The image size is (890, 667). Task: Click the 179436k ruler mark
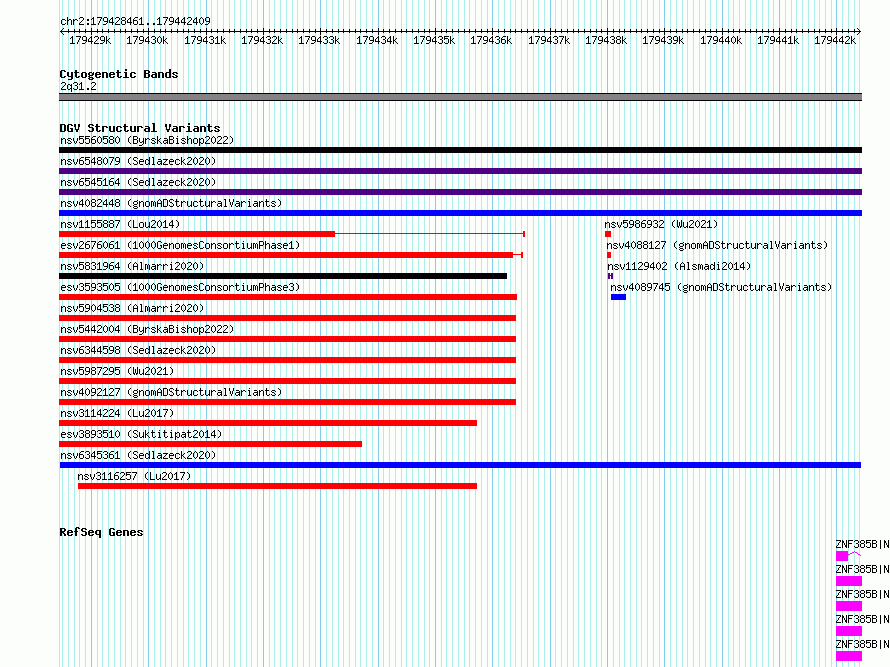point(491,40)
